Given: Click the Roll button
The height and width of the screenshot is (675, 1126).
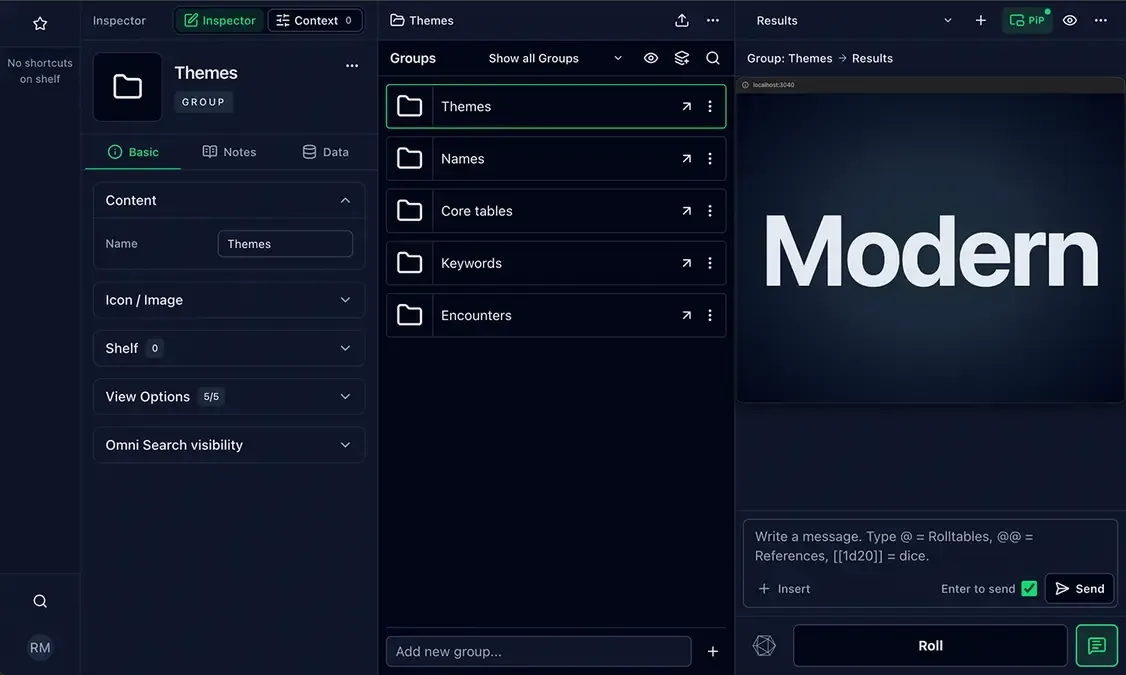Looking at the screenshot, I should tap(930, 646).
